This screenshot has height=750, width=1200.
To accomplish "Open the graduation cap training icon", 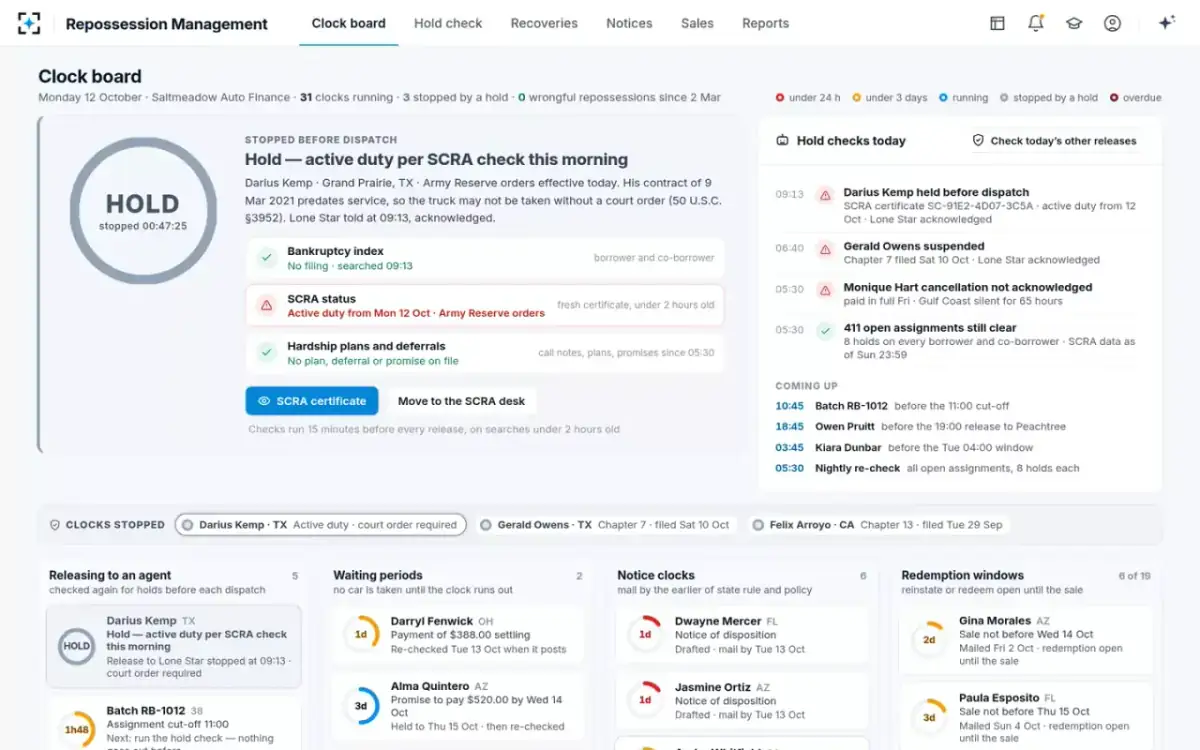I will [x=1074, y=23].
